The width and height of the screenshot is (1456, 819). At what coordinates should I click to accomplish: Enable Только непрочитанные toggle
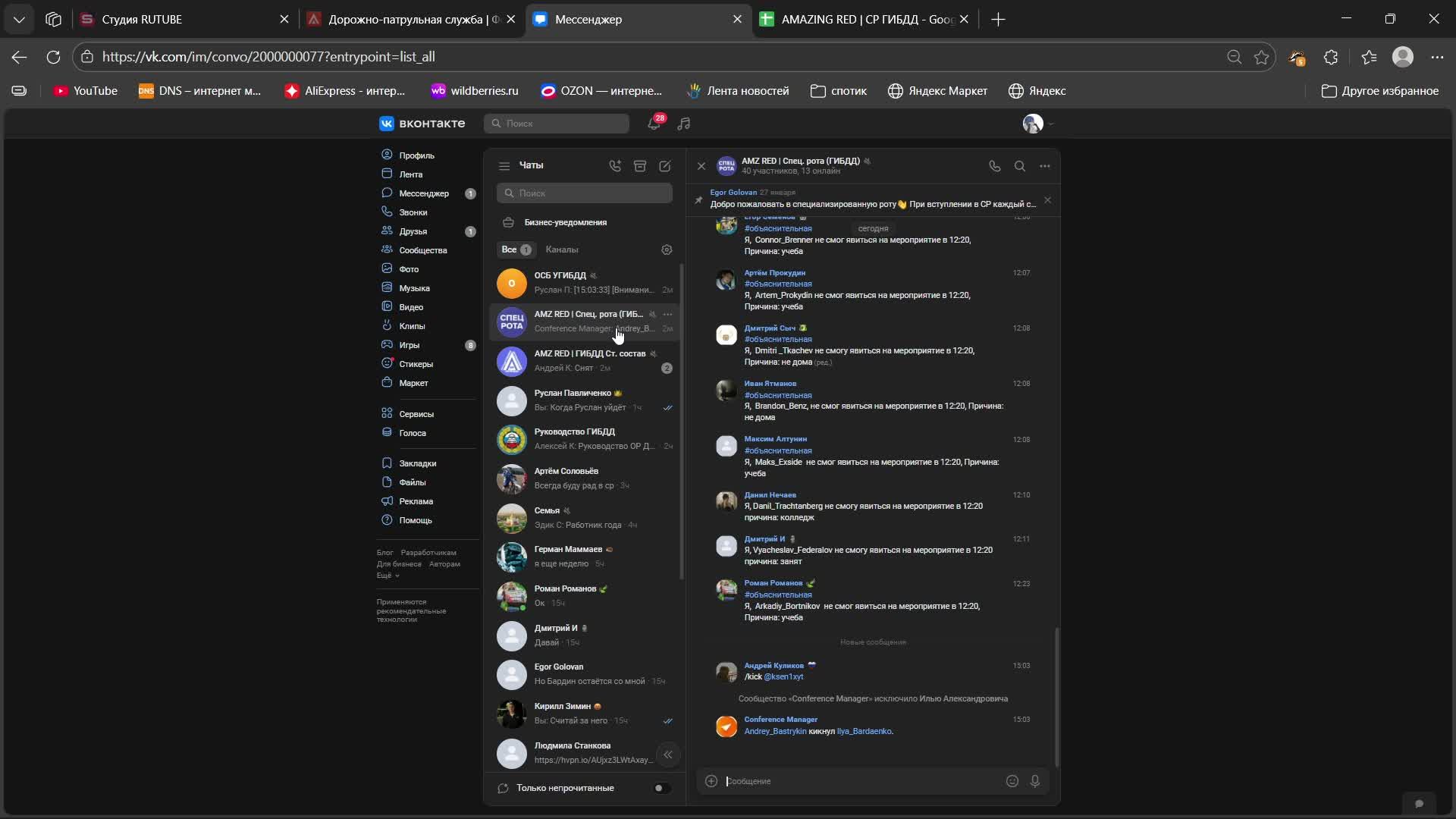661,788
